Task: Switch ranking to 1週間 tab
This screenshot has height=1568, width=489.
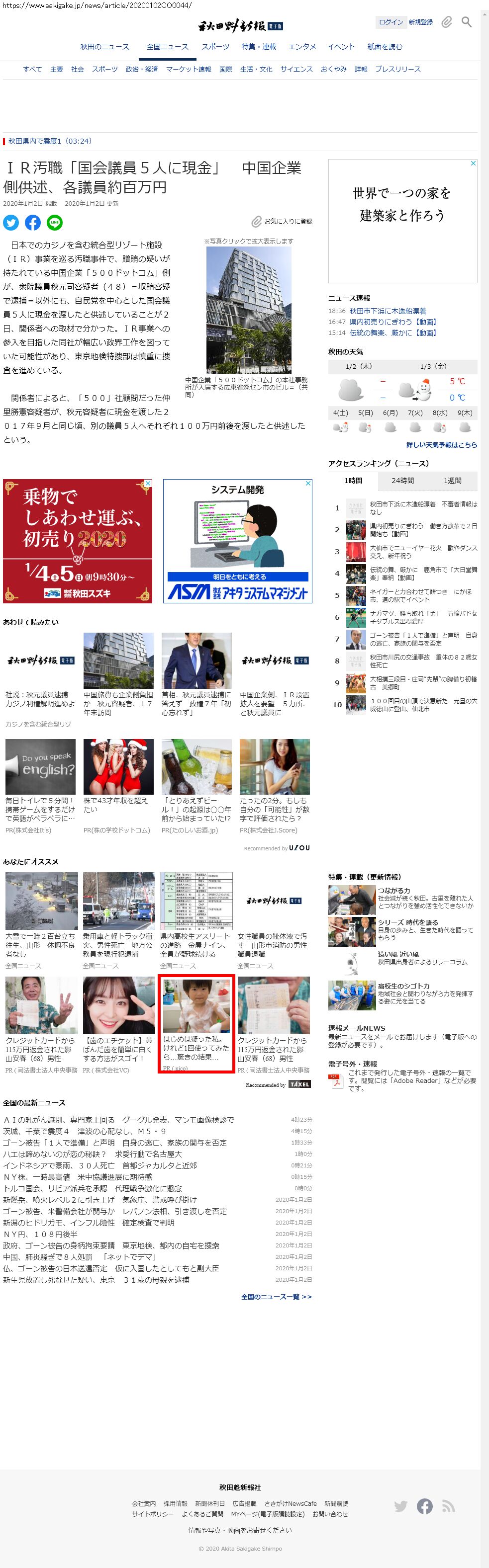Action: point(453,481)
